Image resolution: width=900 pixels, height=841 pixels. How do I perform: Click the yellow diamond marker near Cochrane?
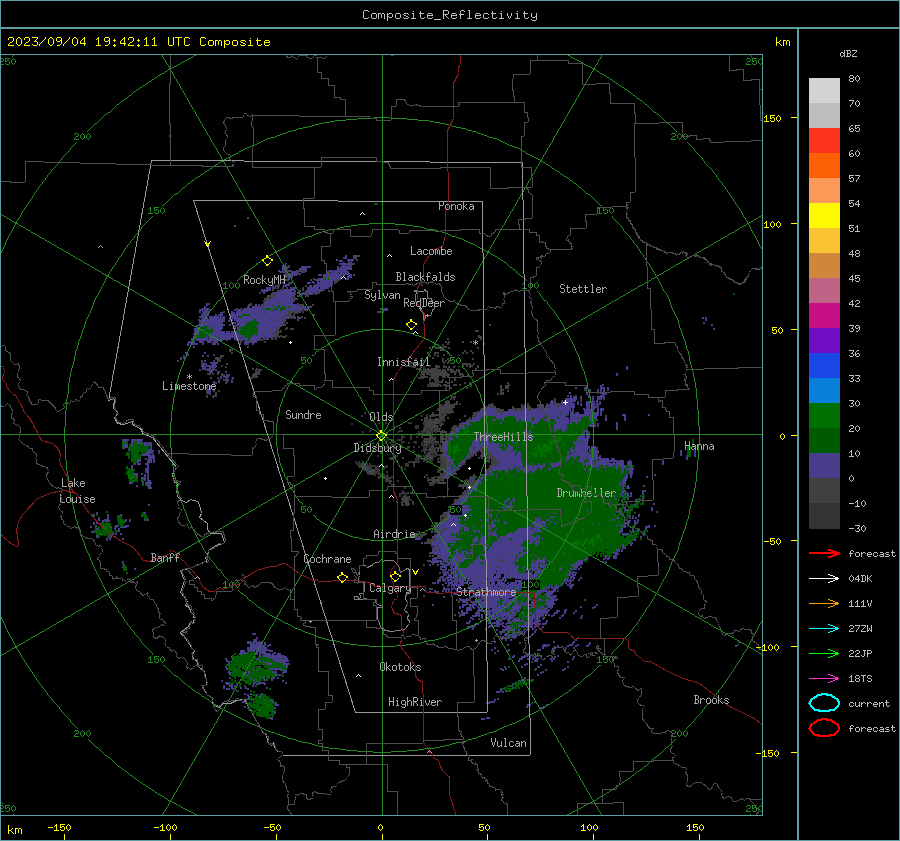point(343,578)
